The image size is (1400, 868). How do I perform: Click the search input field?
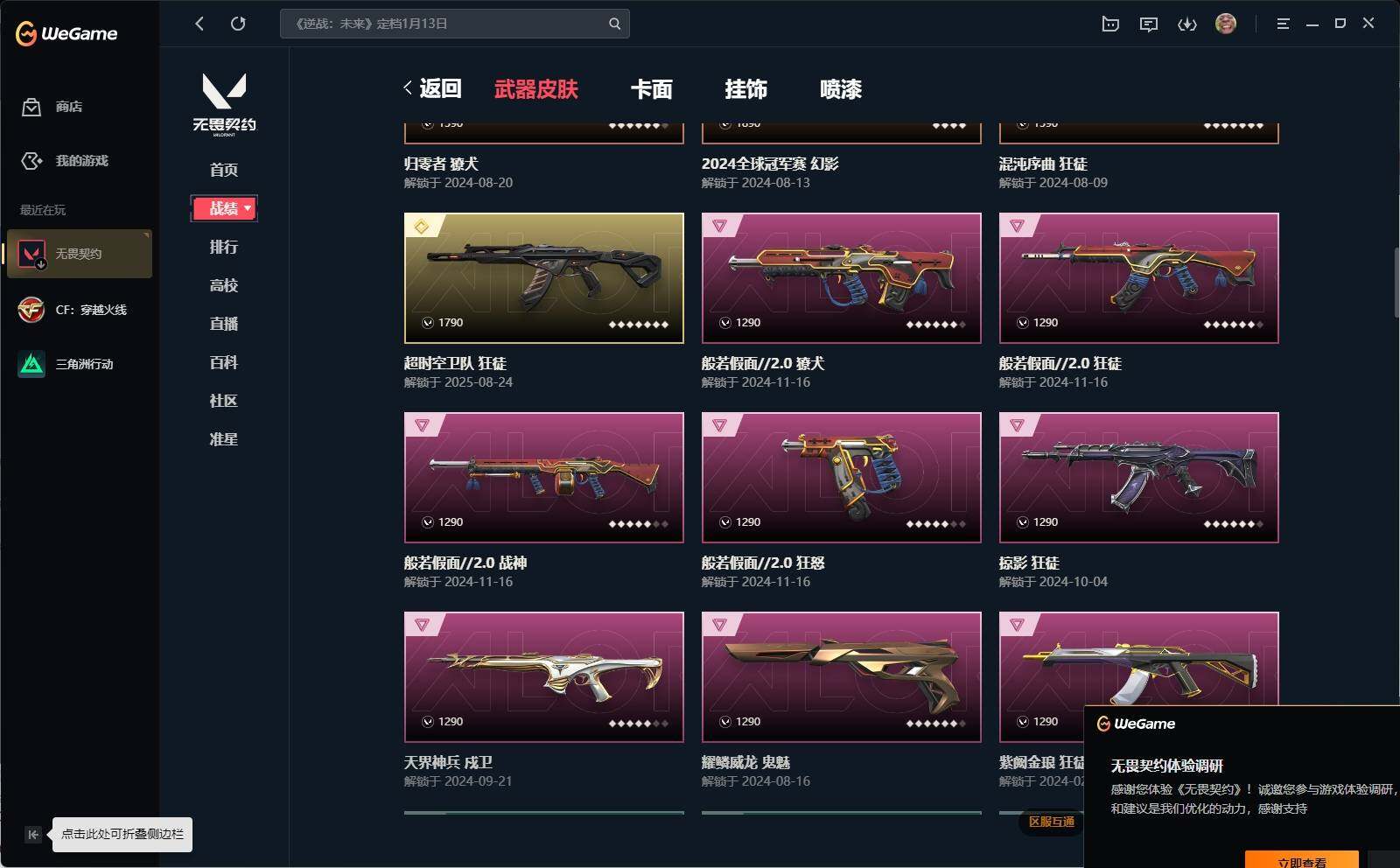pyautogui.click(x=444, y=24)
